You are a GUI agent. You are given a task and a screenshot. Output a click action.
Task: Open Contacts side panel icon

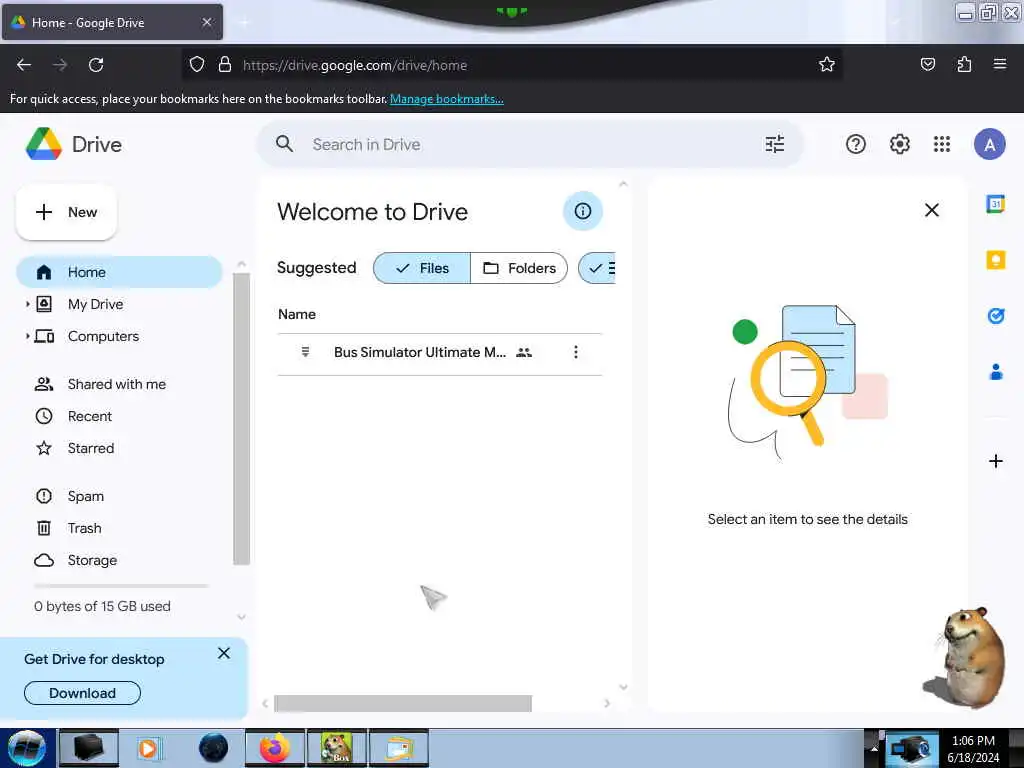(x=995, y=372)
